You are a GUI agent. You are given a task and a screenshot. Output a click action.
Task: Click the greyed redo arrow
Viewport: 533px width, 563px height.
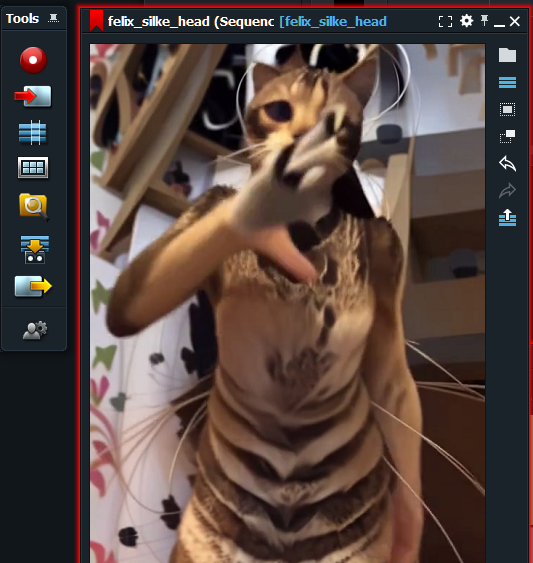point(507,190)
